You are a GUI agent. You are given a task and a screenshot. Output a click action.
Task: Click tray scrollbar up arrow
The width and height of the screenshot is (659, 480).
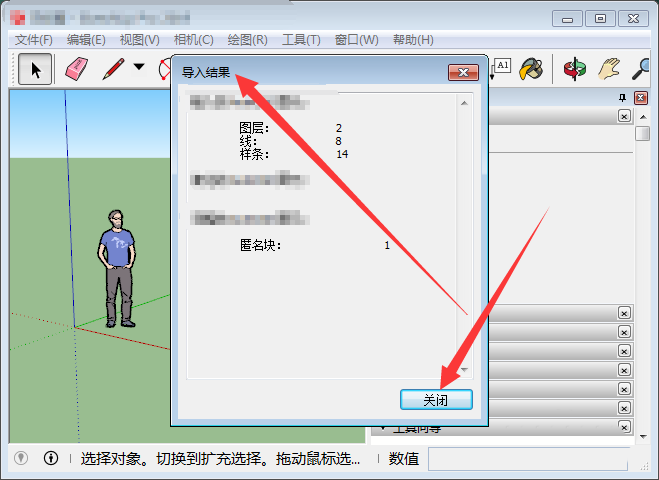[643, 116]
